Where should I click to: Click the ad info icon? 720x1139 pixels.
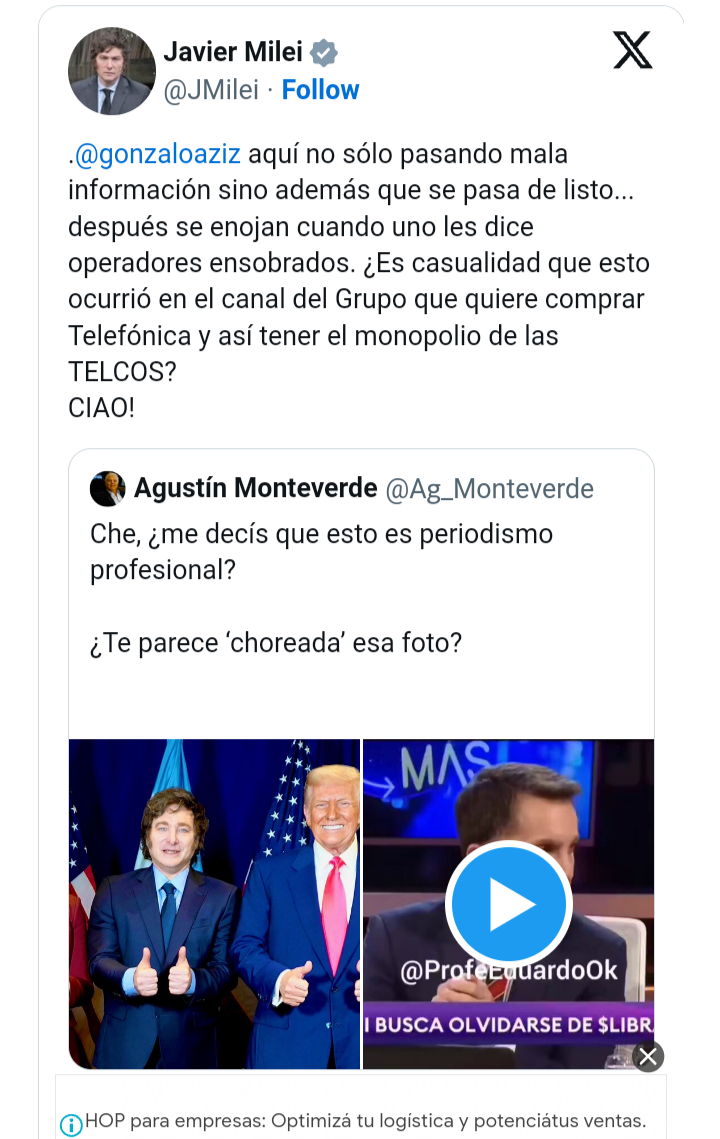click(x=70, y=1125)
